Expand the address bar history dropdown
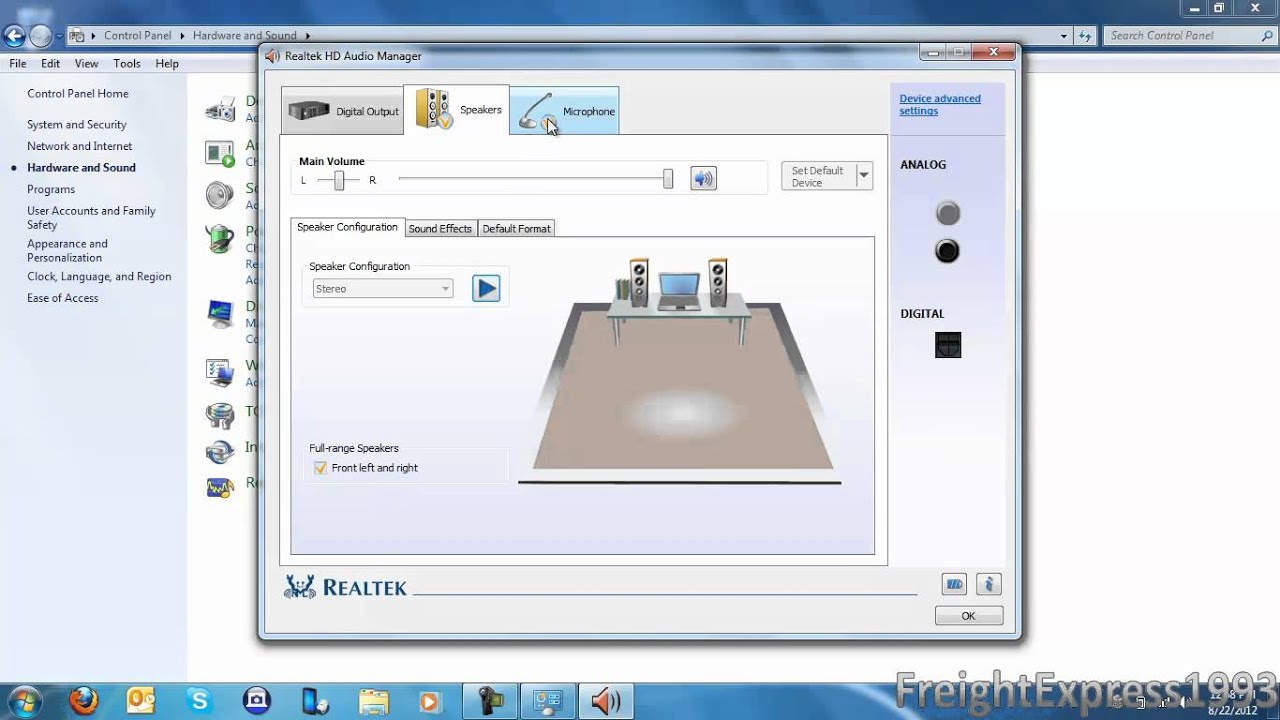This screenshot has height=720, width=1280. click(1064, 36)
